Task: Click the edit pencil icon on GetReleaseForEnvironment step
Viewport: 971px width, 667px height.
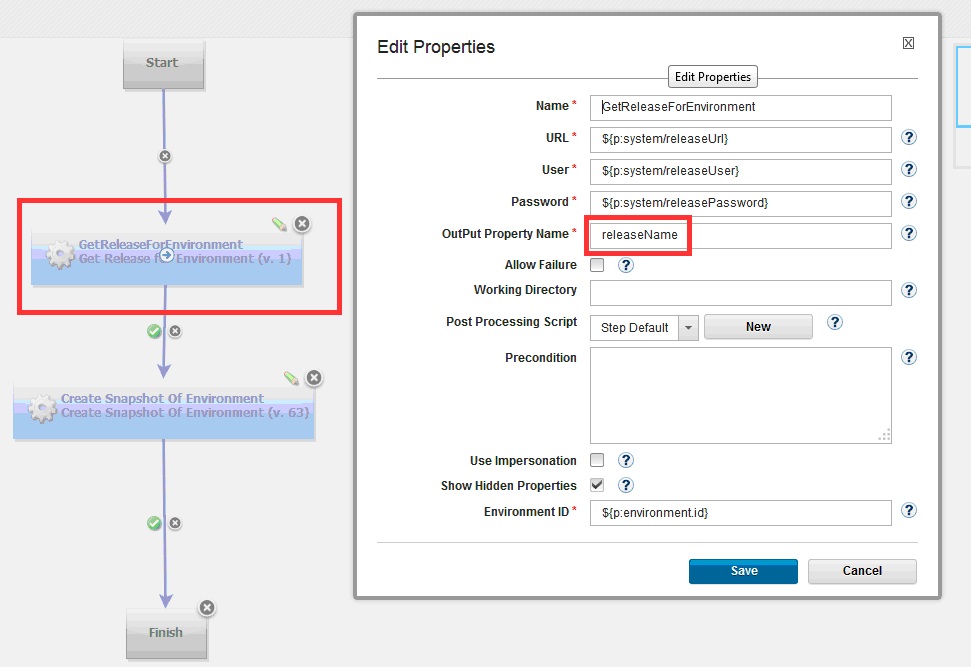Action: [279, 224]
